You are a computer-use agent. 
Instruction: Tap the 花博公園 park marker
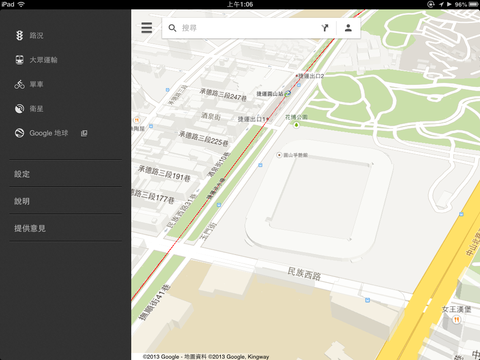tap(296, 125)
